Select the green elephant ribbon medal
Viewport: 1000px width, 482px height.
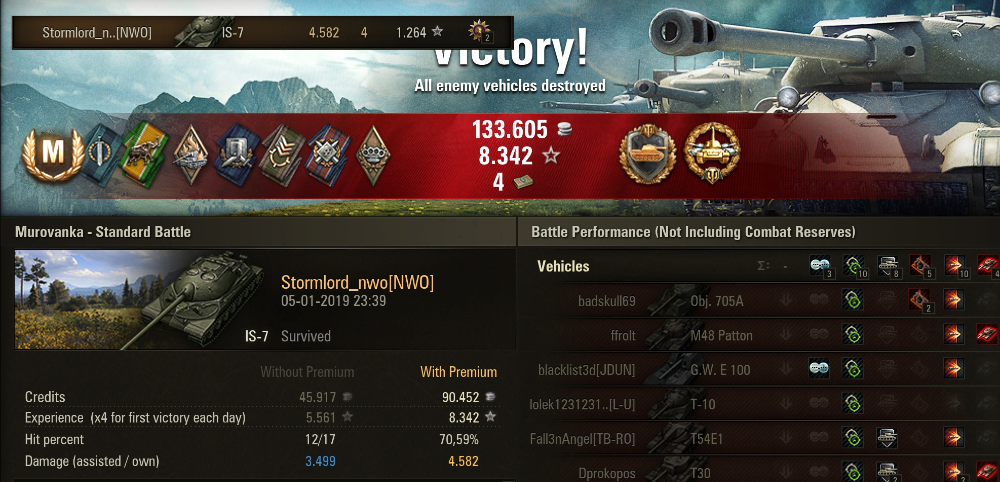pyautogui.click(x=146, y=154)
